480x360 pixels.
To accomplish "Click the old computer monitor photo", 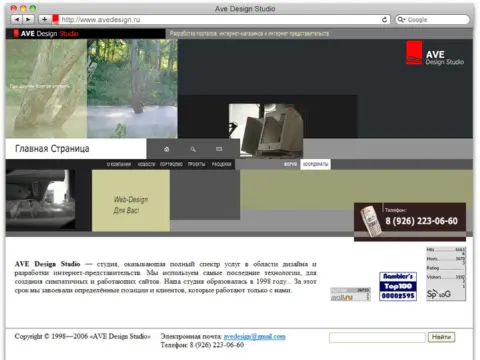I will (266, 130).
